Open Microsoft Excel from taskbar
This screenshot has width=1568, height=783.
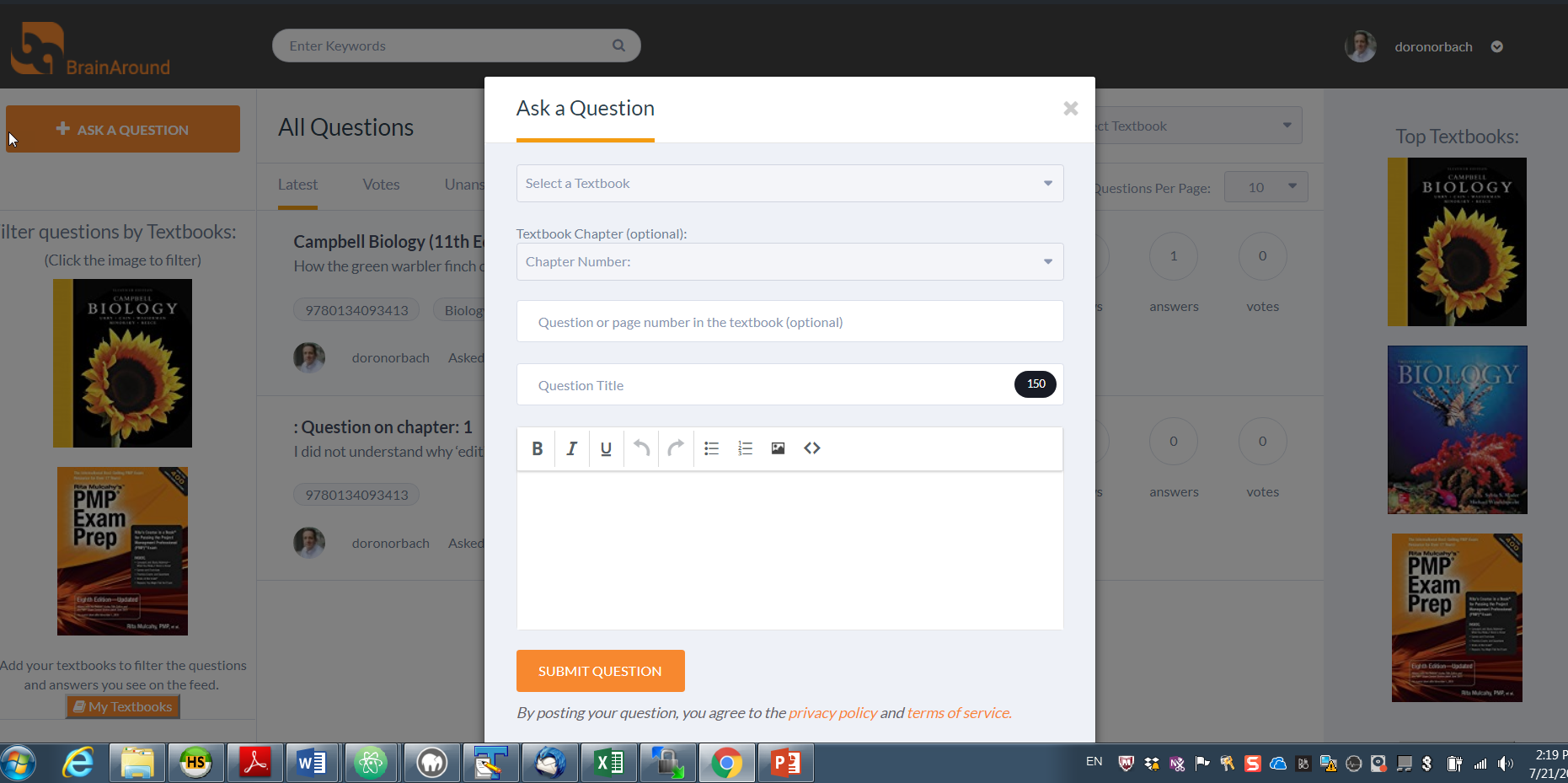(607, 764)
